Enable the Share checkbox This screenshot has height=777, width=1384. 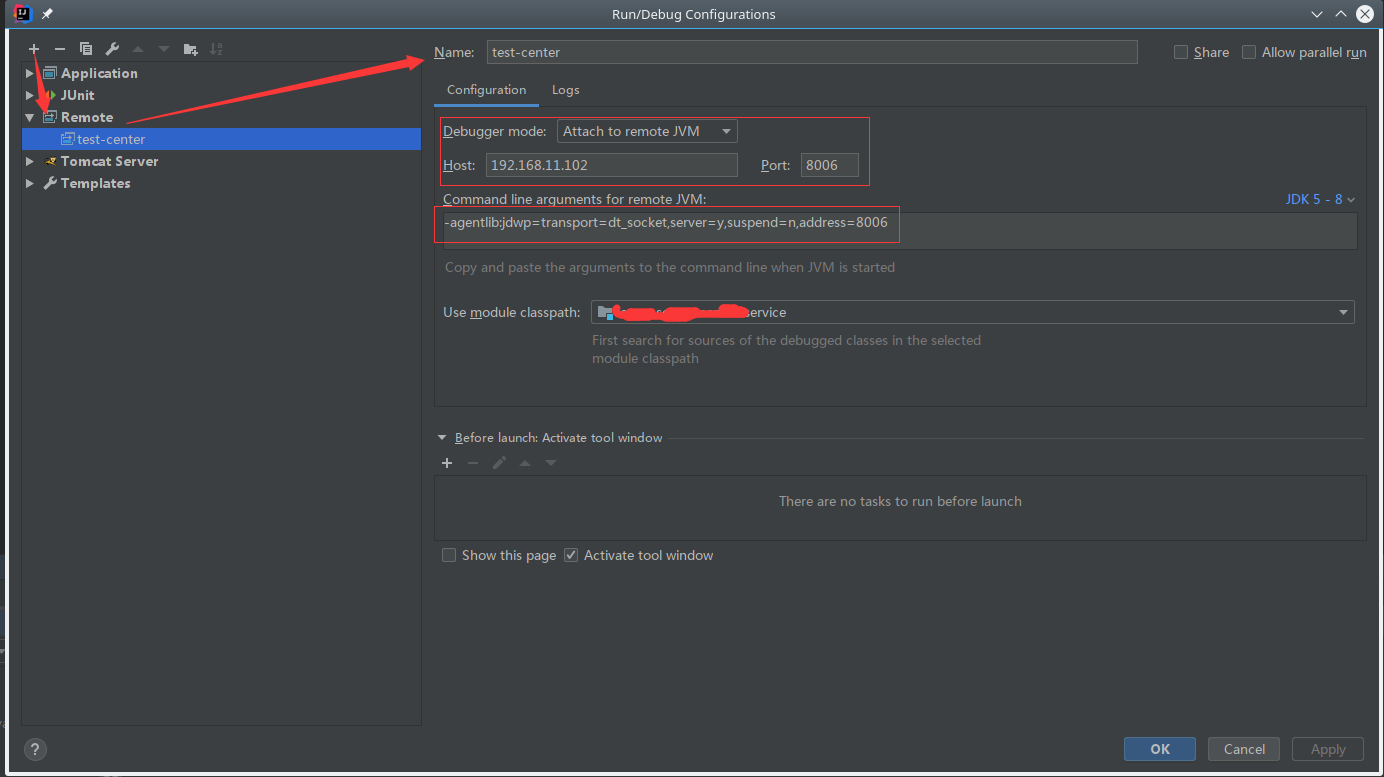(x=1181, y=52)
